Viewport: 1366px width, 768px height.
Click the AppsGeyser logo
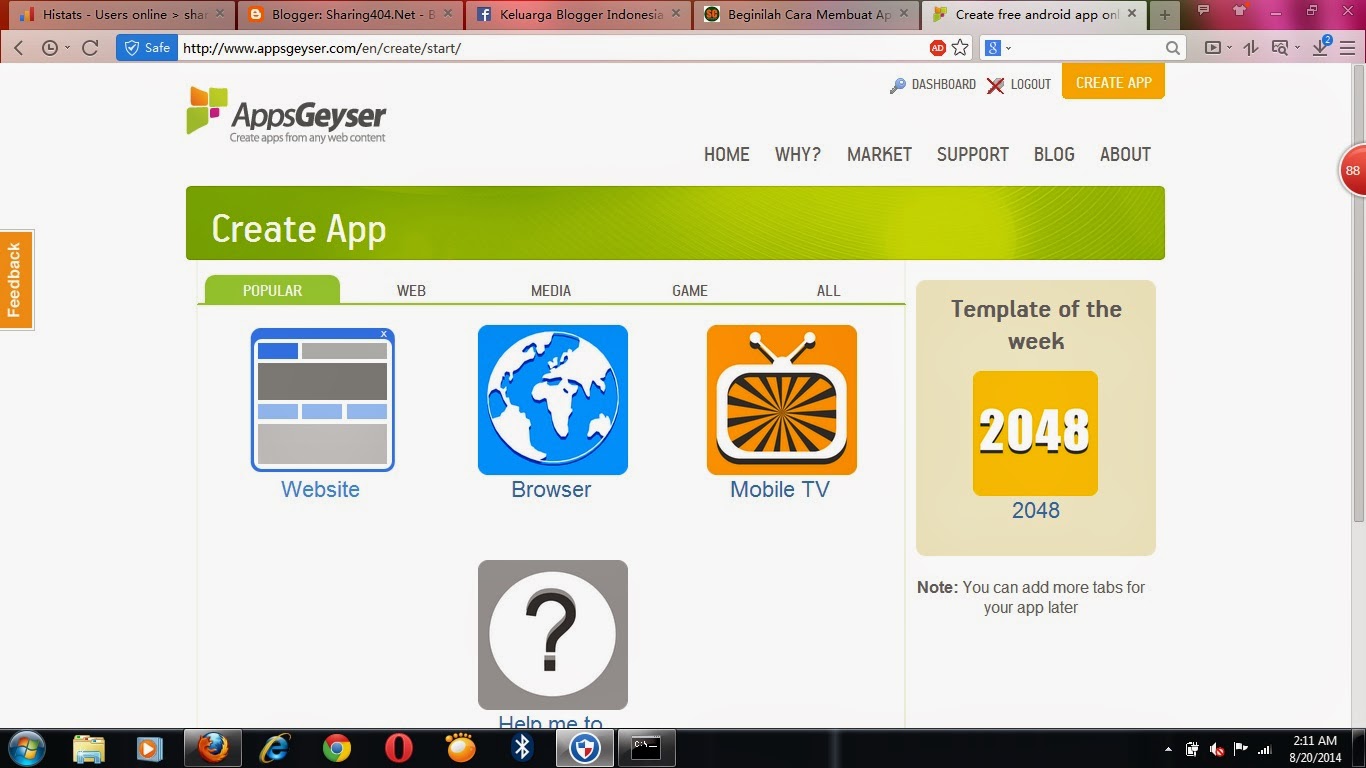pos(286,115)
